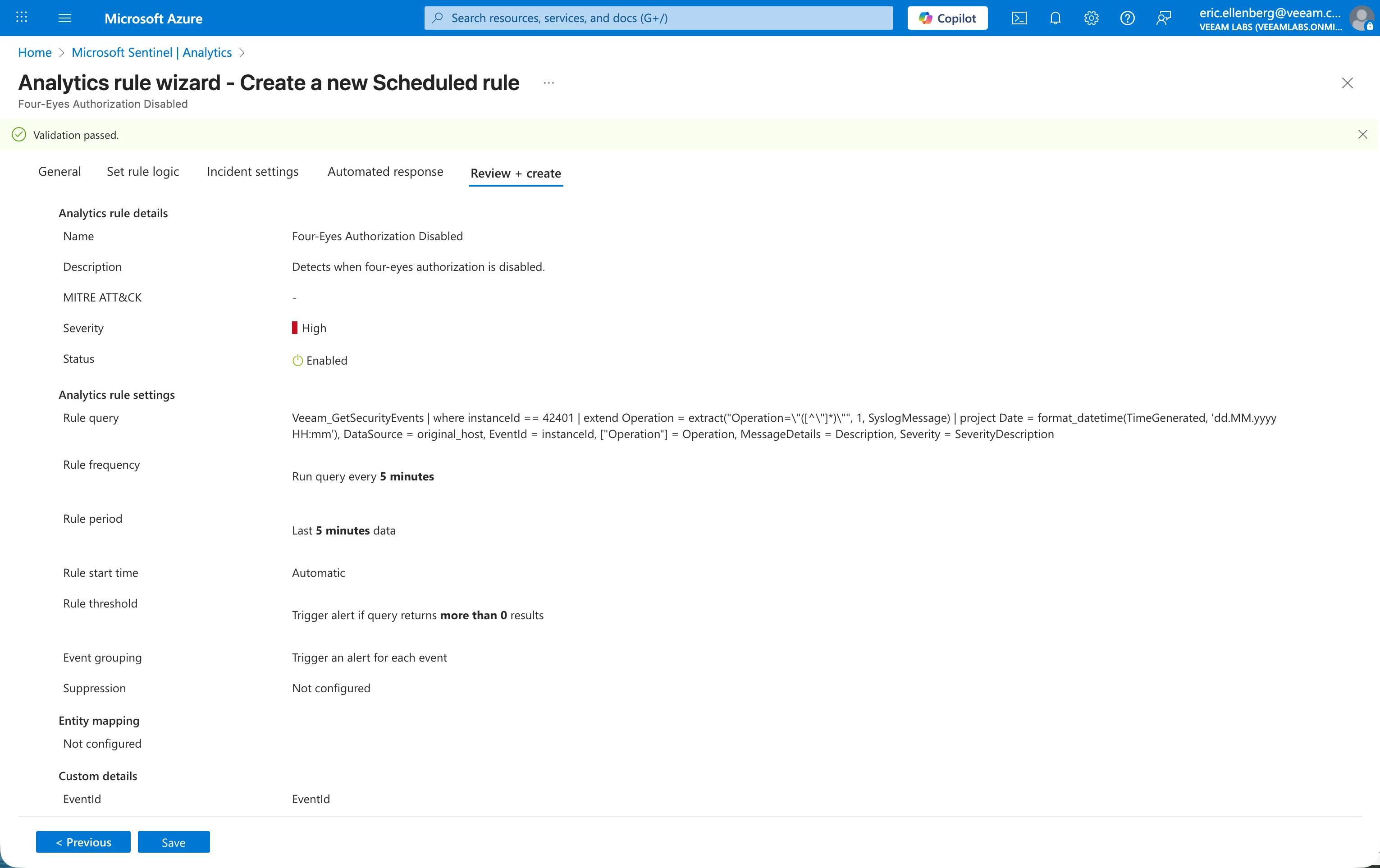Launch Copilot from the top bar
This screenshot has width=1380, height=868.
coord(947,18)
